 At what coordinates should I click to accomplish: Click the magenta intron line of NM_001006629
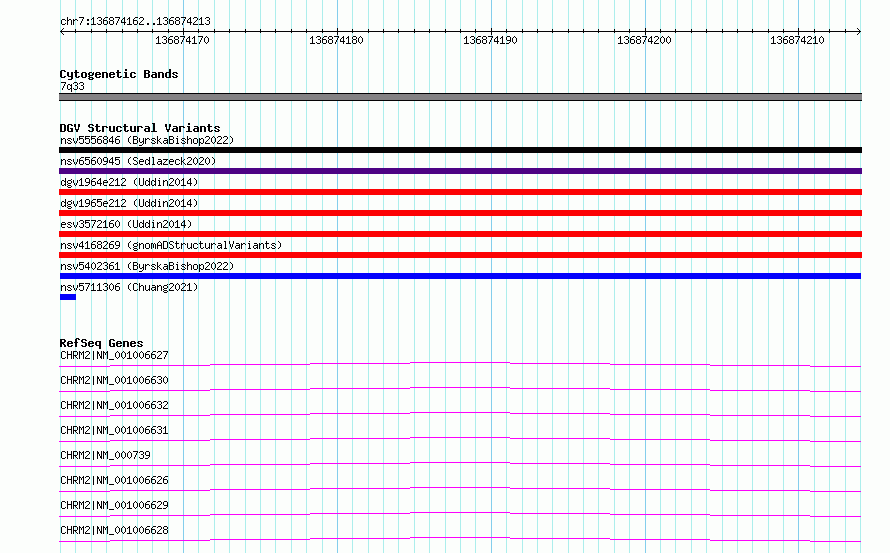tap(460, 514)
